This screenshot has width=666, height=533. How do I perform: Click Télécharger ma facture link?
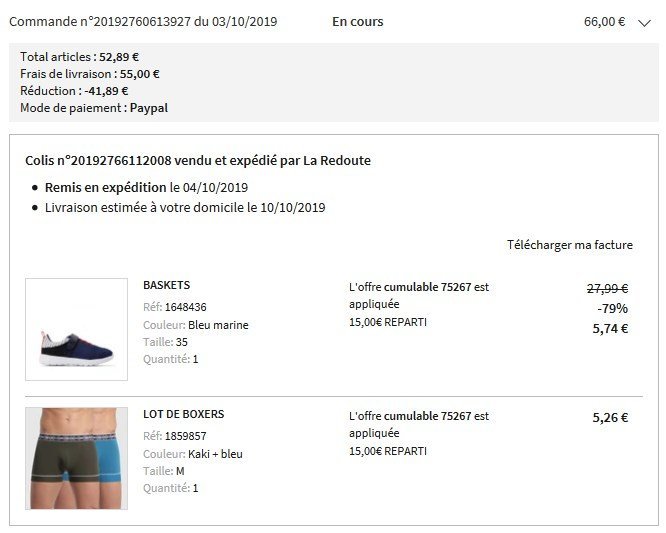[570, 245]
